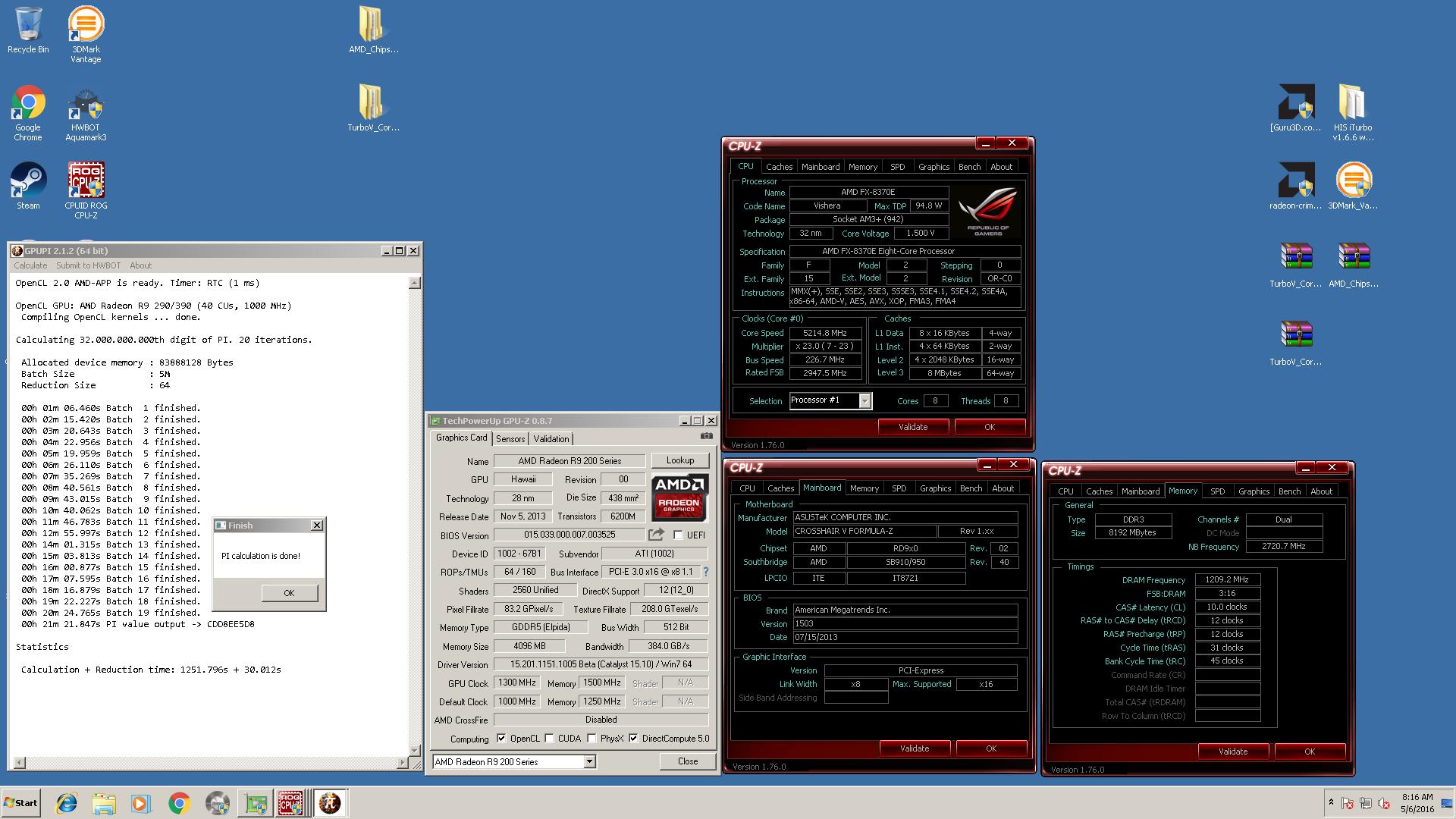Click the CROSSHAIR V FORMULA-Z model field

coord(864,532)
